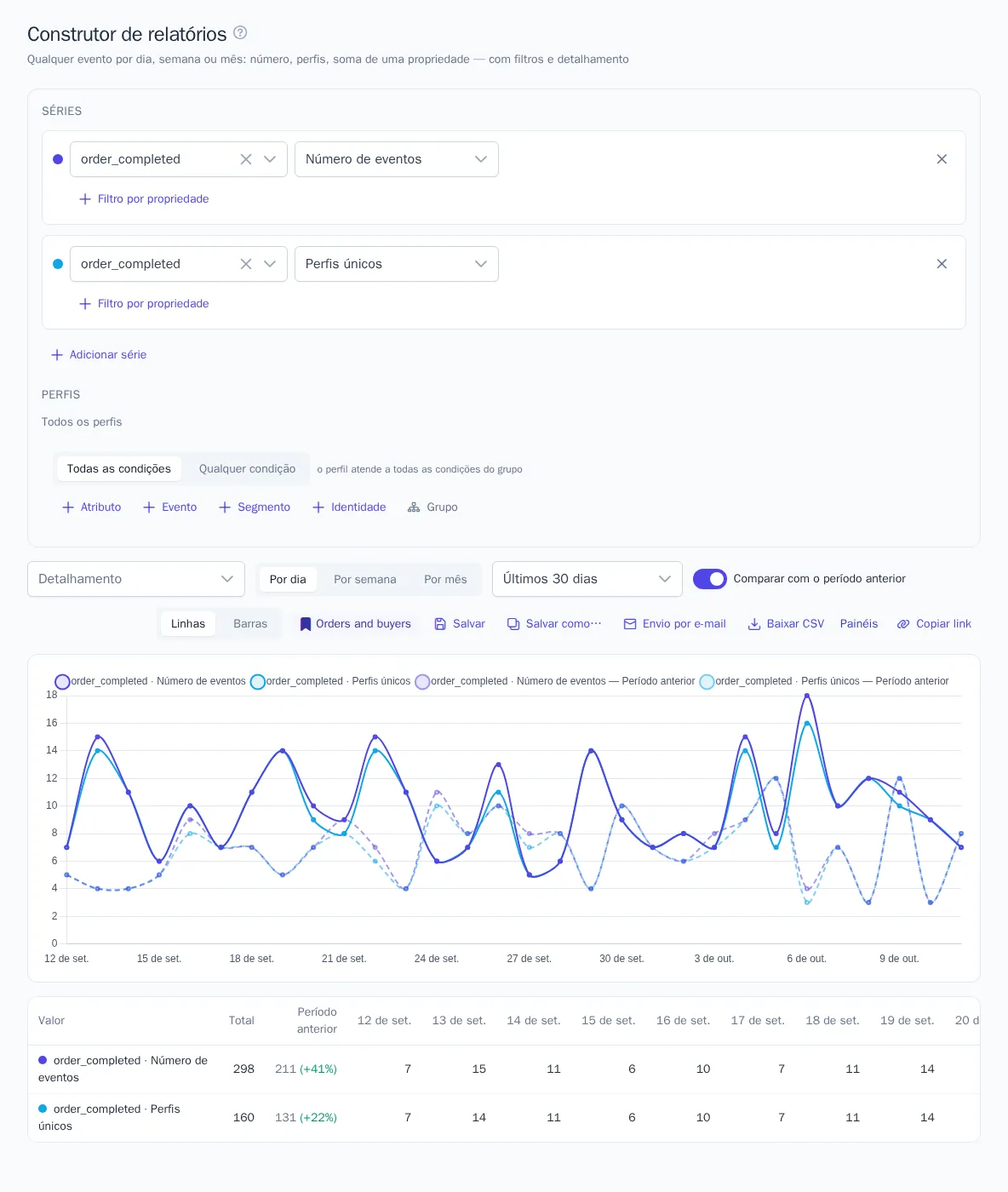Add property filter to the Número de eventos series
This screenshot has height=1192, width=1008.
(144, 198)
